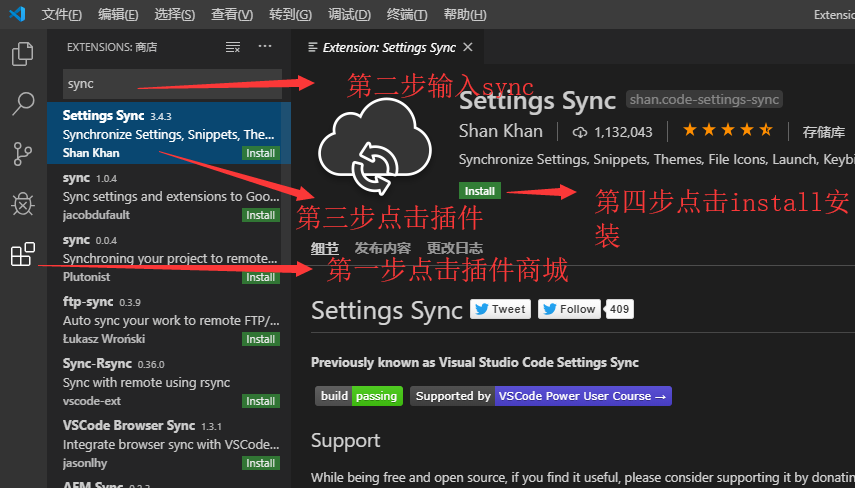Click the Support heading
855x488 pixels.
pos(346,441)
